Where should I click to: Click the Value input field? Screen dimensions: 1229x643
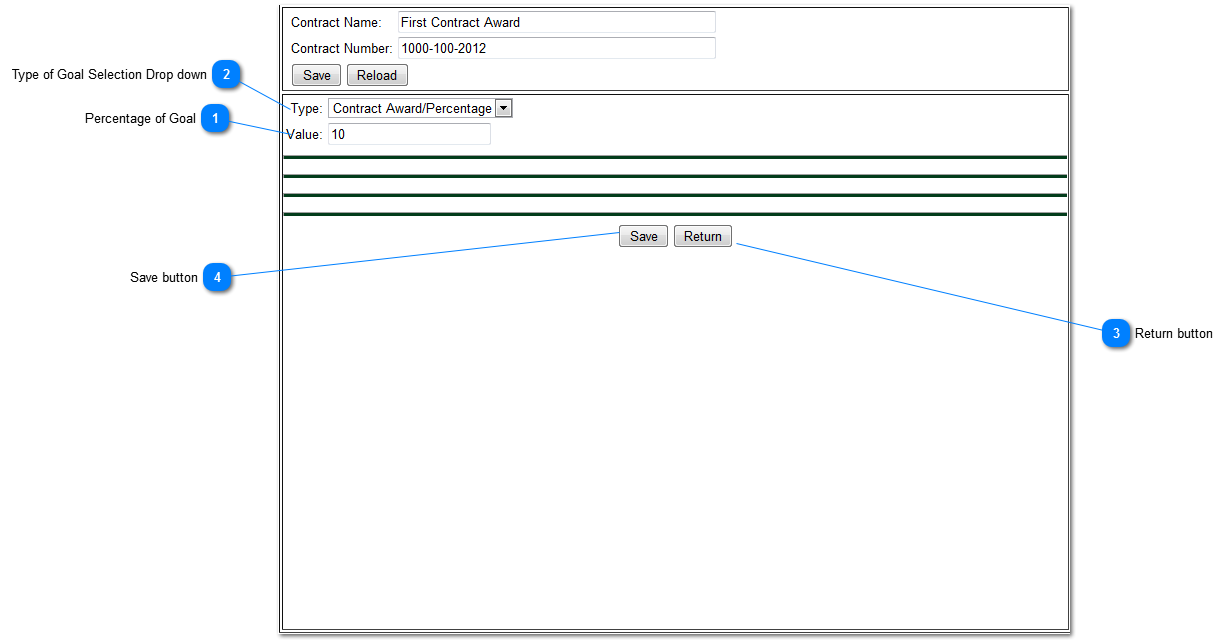[409, 134]
